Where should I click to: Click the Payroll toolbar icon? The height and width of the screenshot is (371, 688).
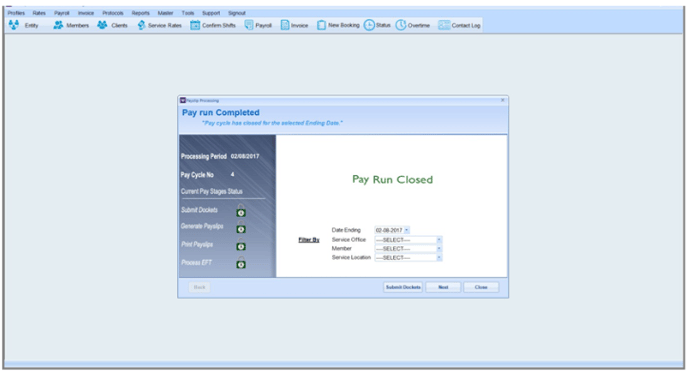249,25
